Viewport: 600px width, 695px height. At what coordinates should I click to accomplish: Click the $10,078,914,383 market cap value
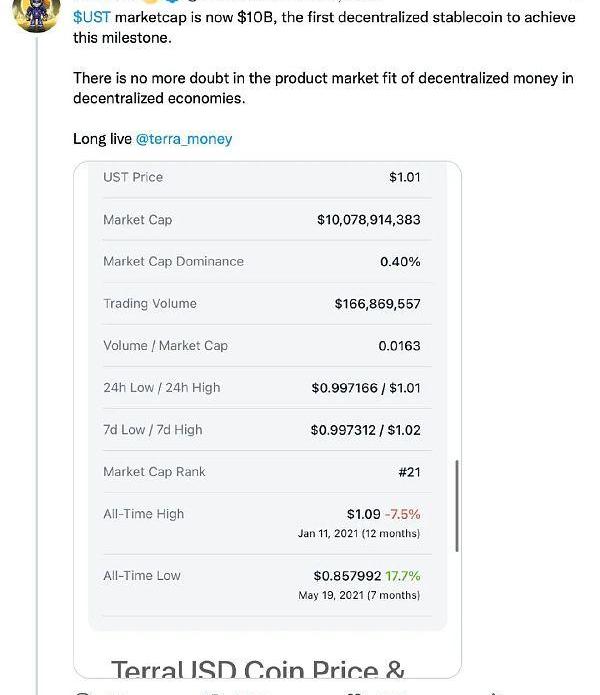[x=369, y=220]
